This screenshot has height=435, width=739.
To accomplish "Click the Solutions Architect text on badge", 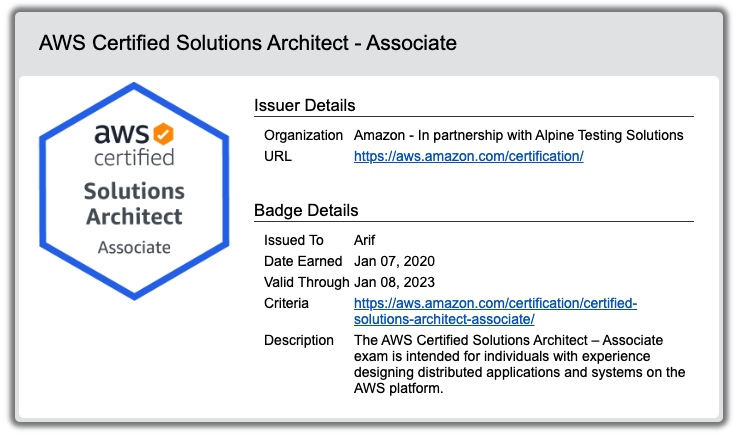I will (134, 204).
